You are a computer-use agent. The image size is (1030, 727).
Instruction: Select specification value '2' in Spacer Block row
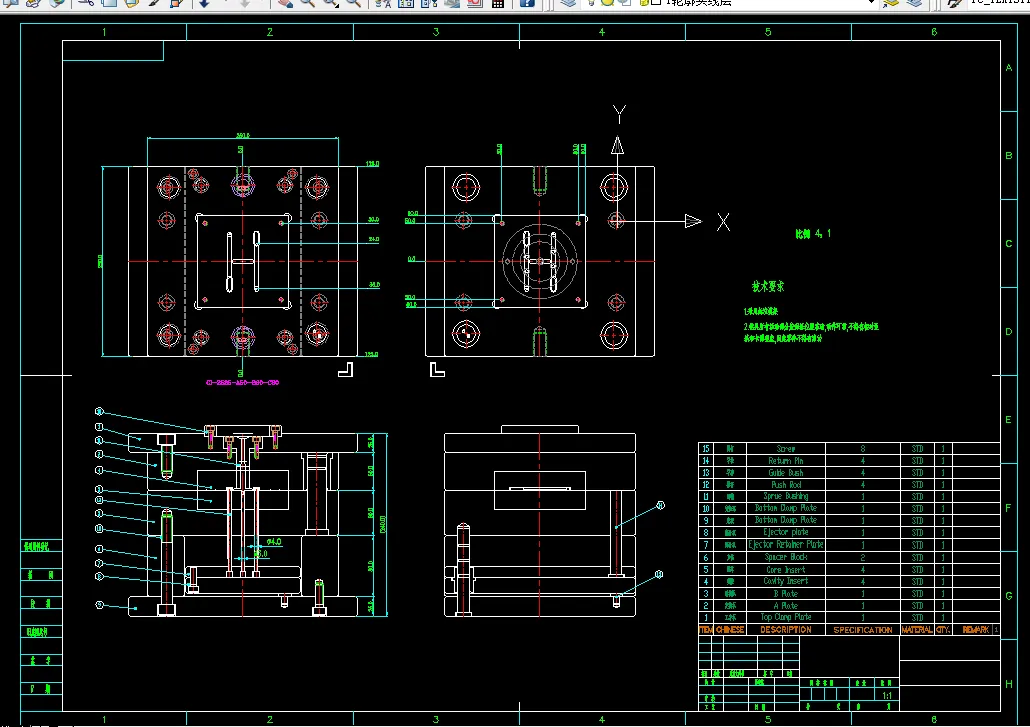(862, 557)
